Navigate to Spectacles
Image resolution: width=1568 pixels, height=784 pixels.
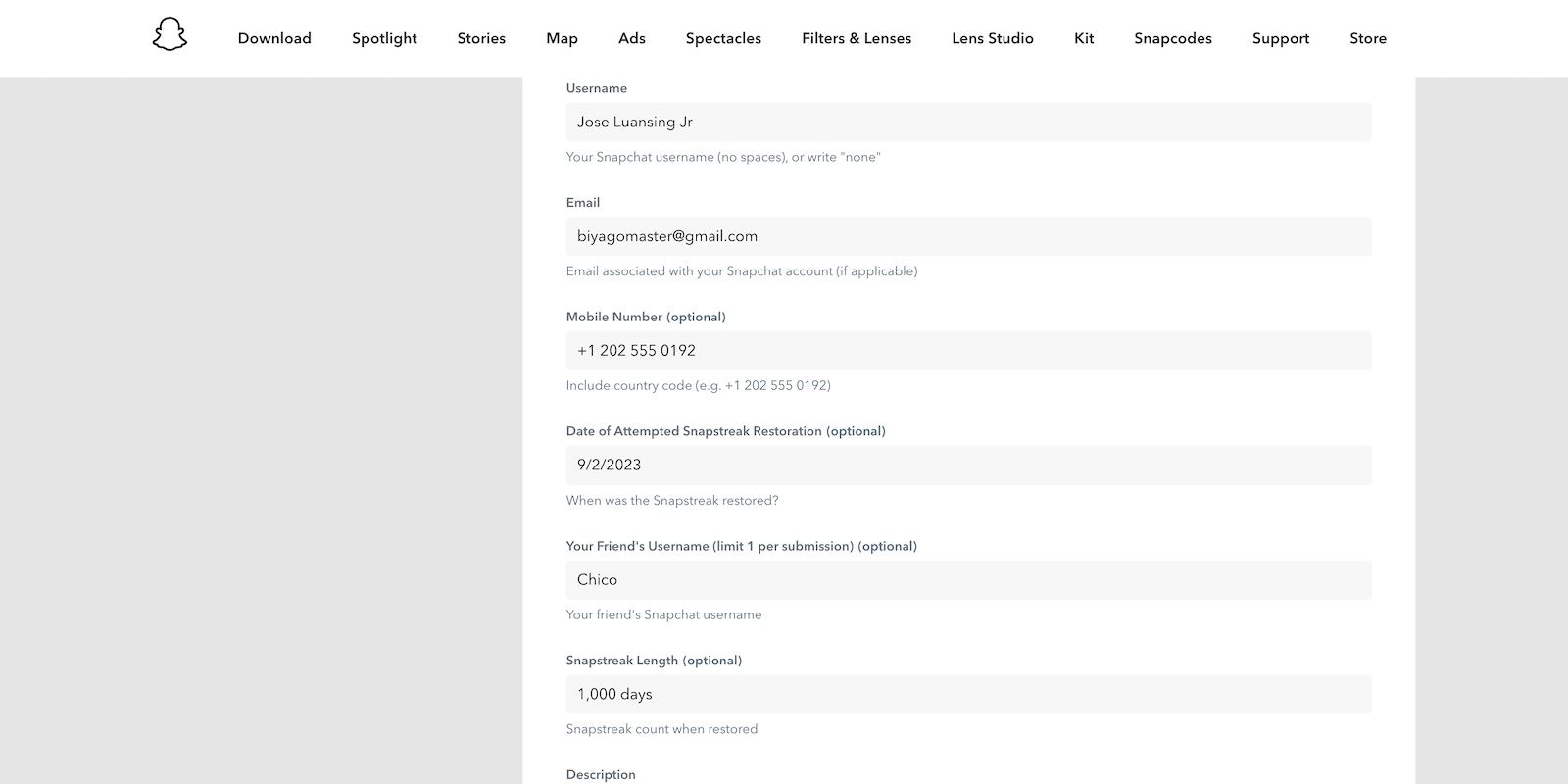pyautogui.click(x=723, y=38)
